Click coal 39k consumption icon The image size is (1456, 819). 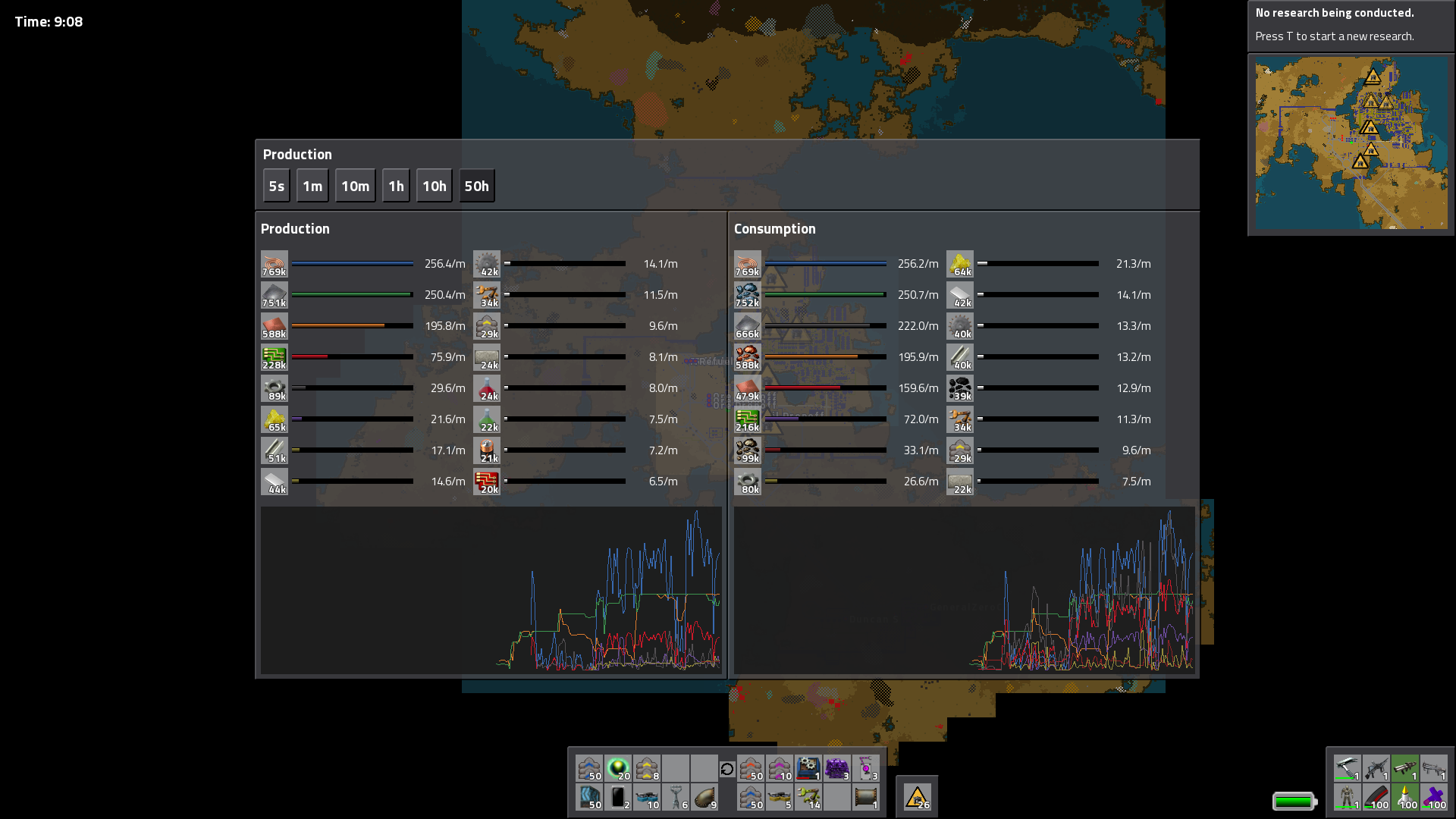click(x=960, y=388)
